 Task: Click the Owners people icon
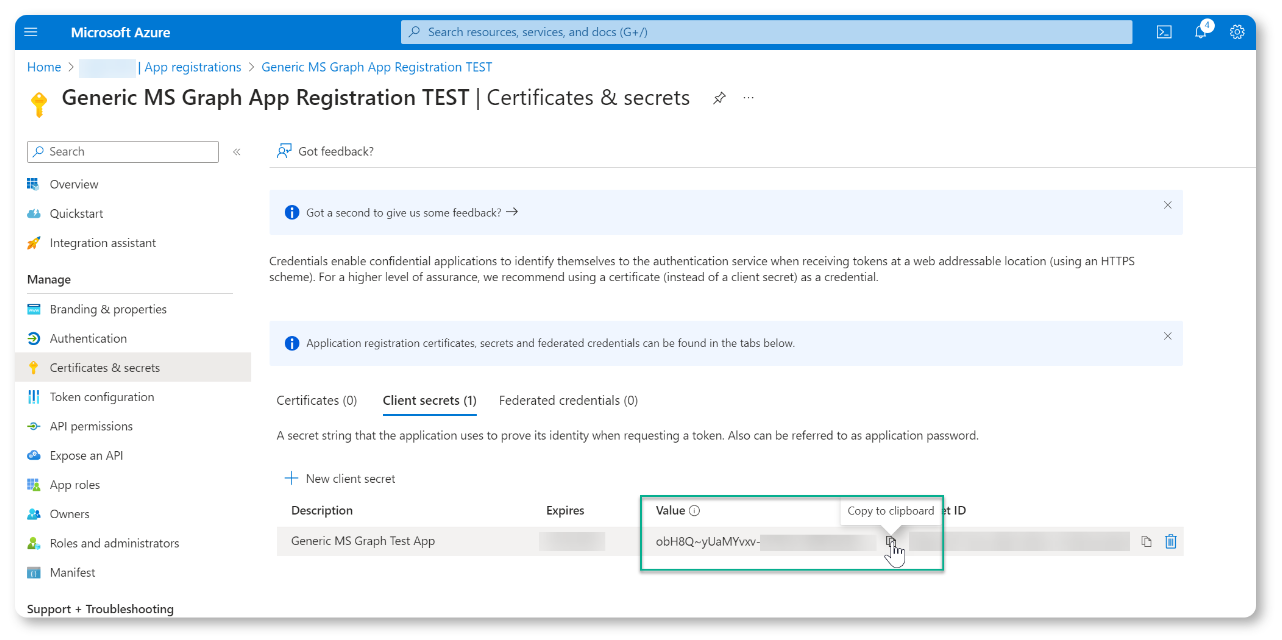[33, 514]
